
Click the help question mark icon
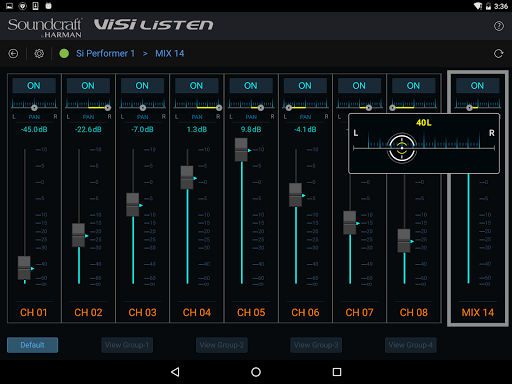(x=499, y=26)
